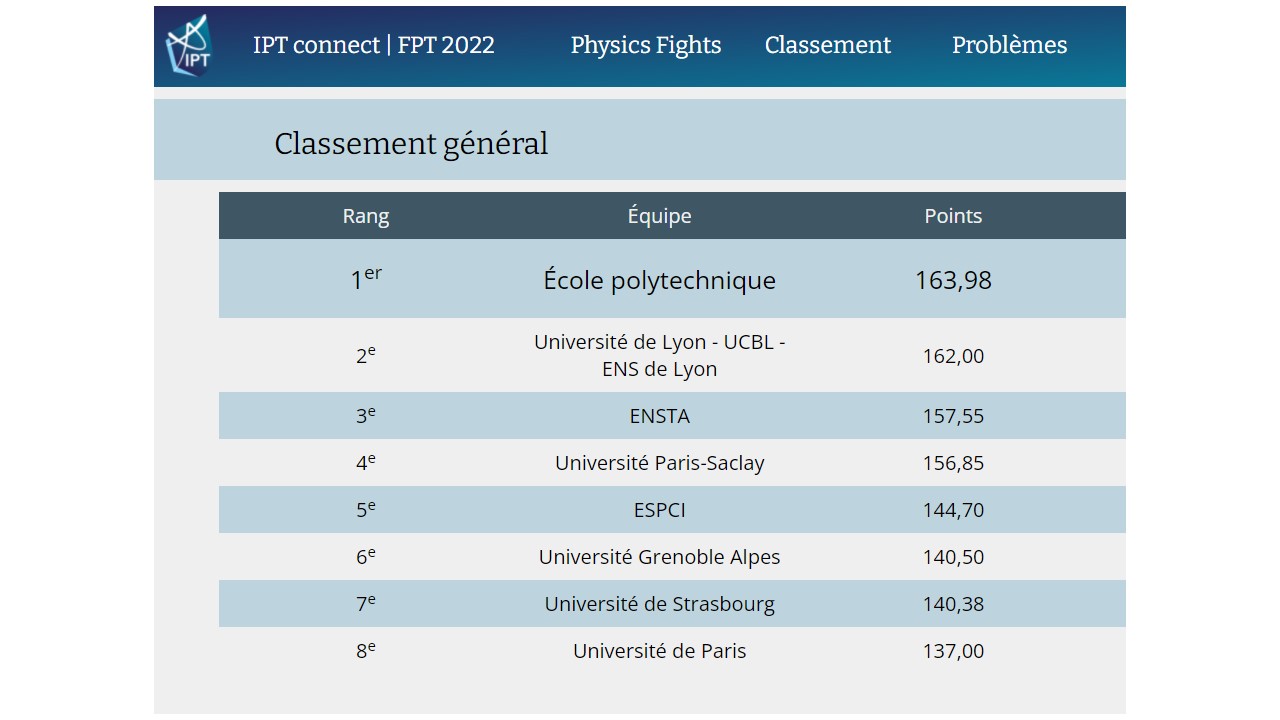The image size is (1280, 720).
Task: Go to the Physics Fights menu
Action: coord(646,45)
